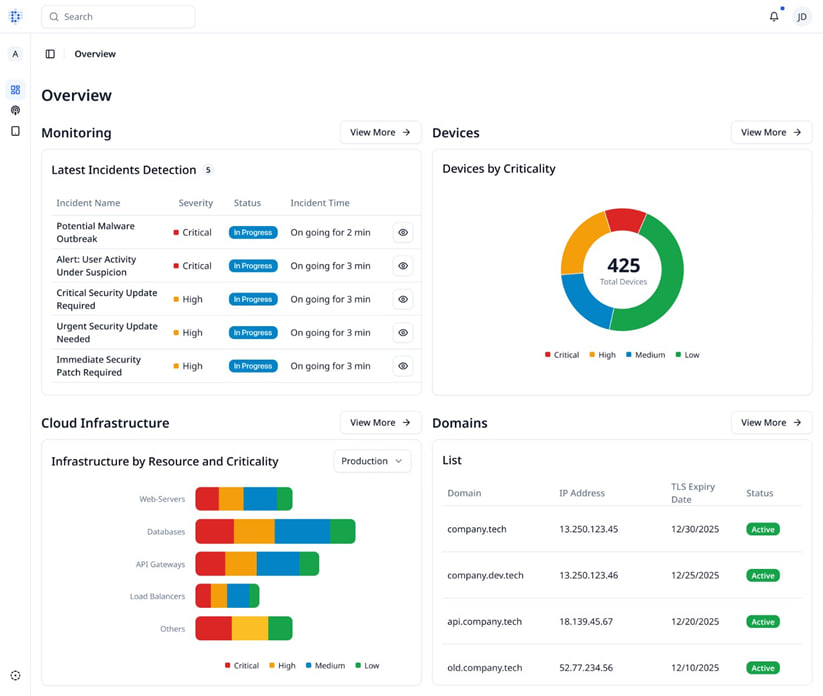Image resolution: width=823 pixels, height=696 pixels.
Task: Open settings gear at sidebar bottom
Action: coord(15,676)
